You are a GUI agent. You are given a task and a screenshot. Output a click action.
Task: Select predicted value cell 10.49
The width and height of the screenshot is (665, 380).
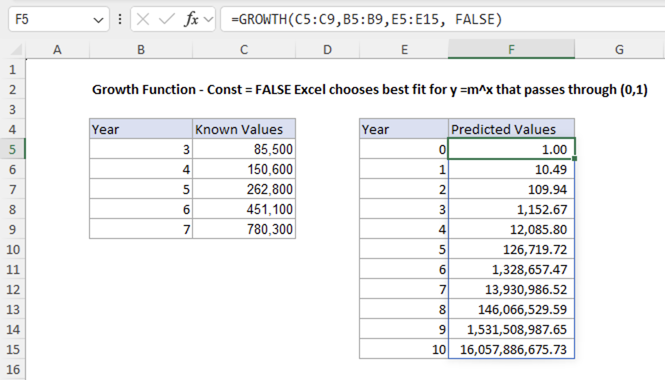click(x=511, y=169)
